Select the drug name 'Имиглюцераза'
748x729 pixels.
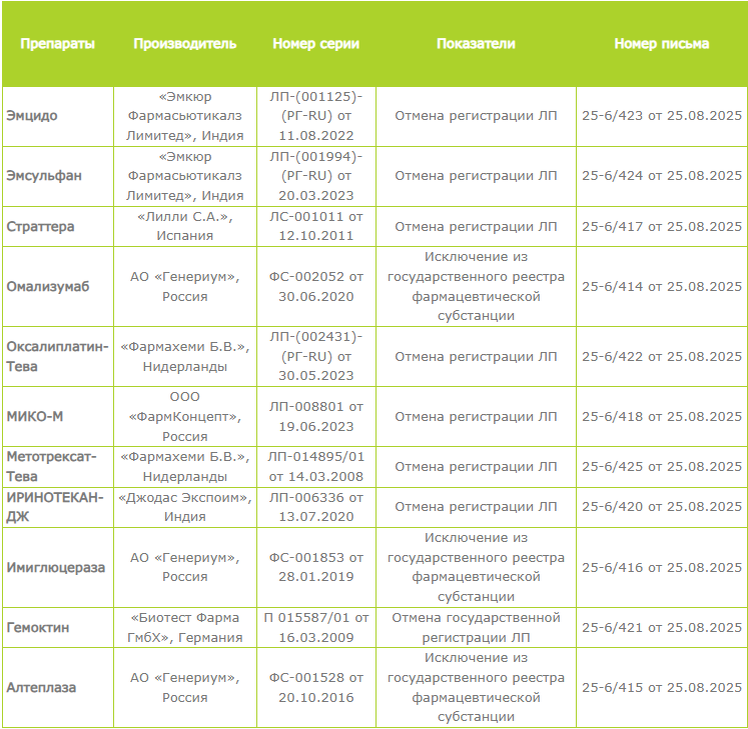55,568
